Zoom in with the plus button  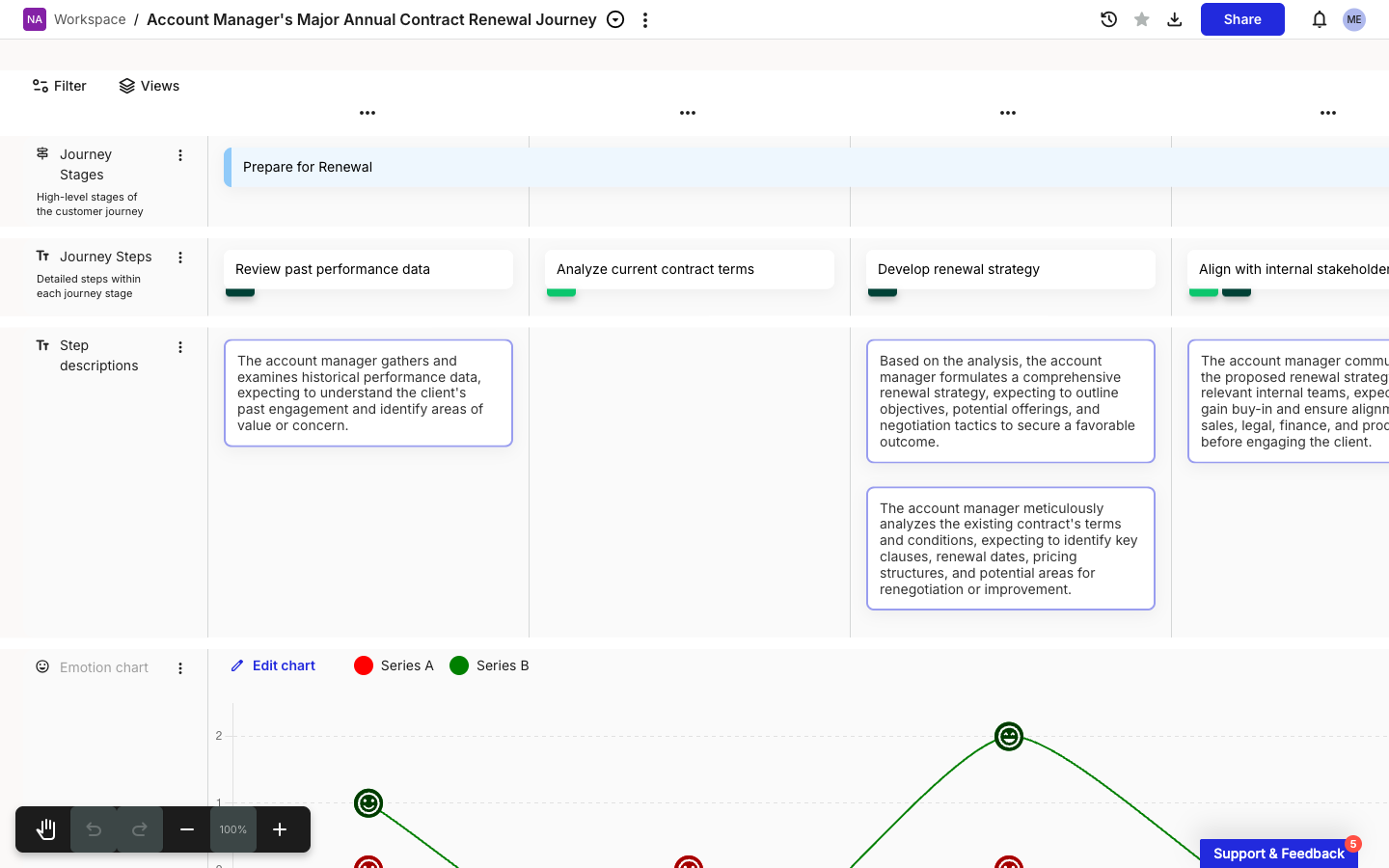pos(280,829)
